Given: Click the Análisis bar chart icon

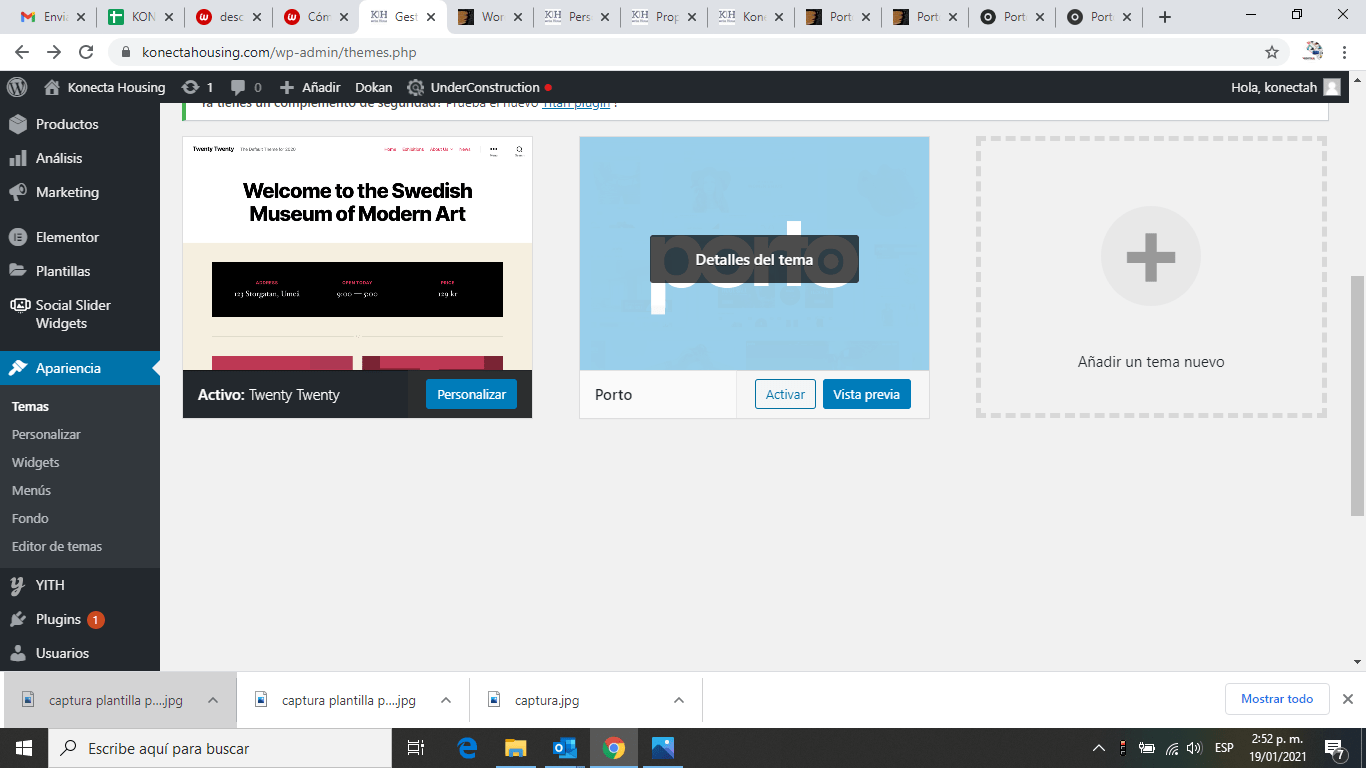Looking at the screenshot, I should (18, 158).
